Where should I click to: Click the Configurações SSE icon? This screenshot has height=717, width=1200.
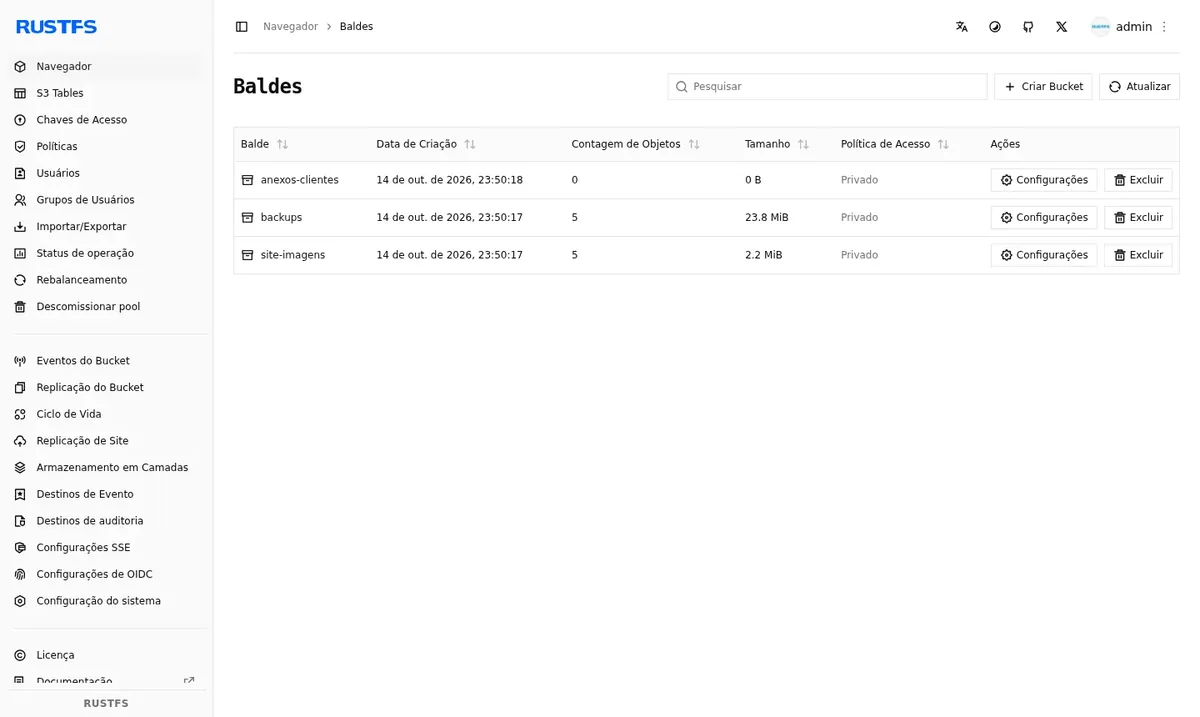[20, 548]
